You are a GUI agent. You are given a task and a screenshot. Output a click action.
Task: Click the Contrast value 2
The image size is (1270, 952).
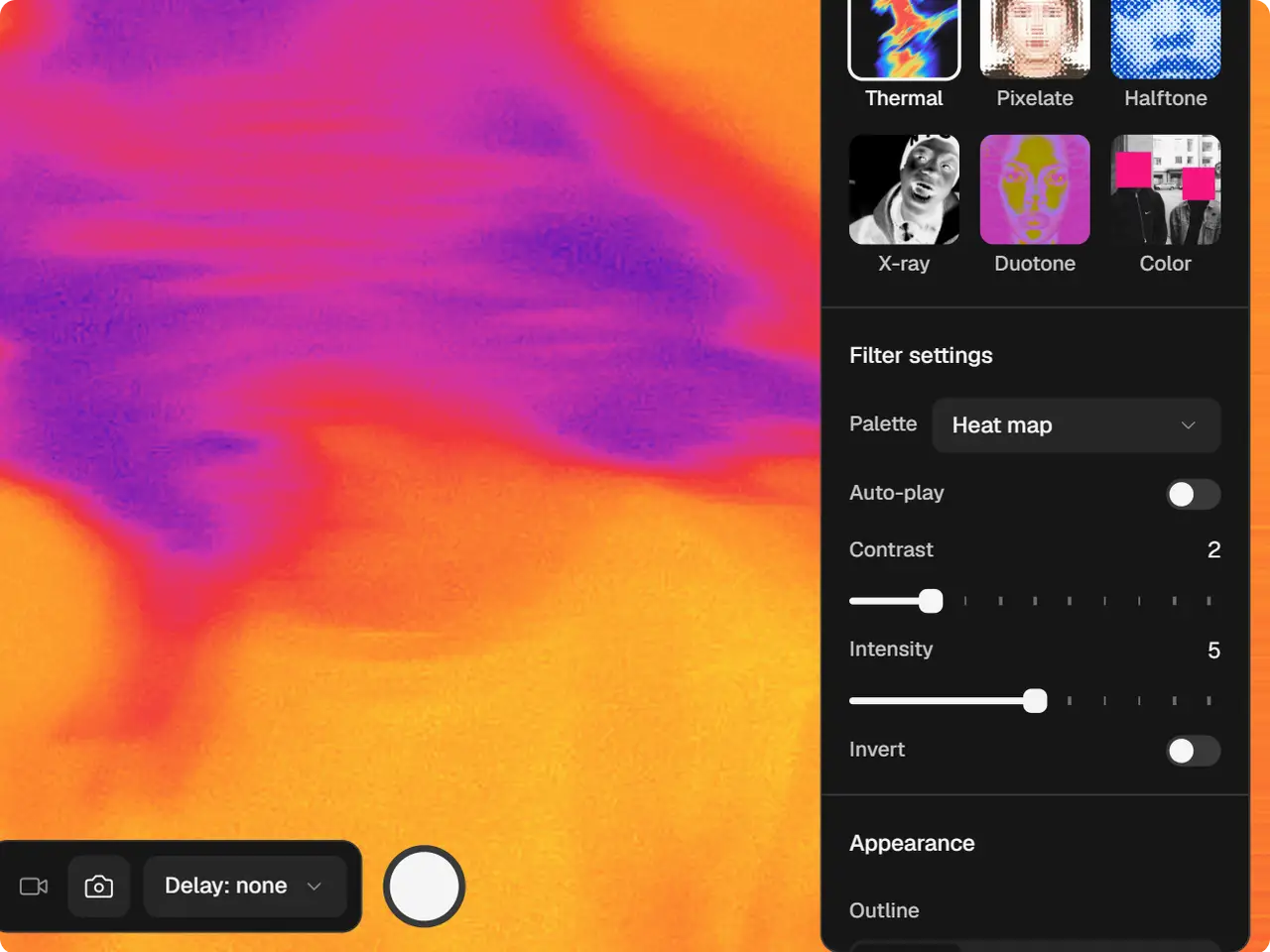[1213, 550]
